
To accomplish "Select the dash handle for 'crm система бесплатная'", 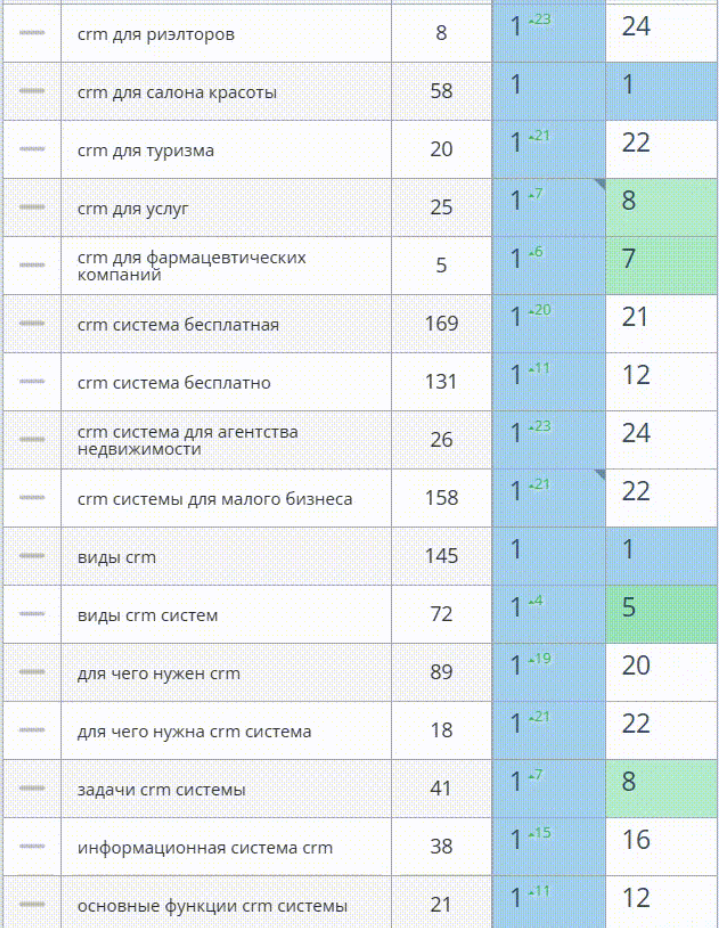I will pyautogui.click(x=31, y=323).
